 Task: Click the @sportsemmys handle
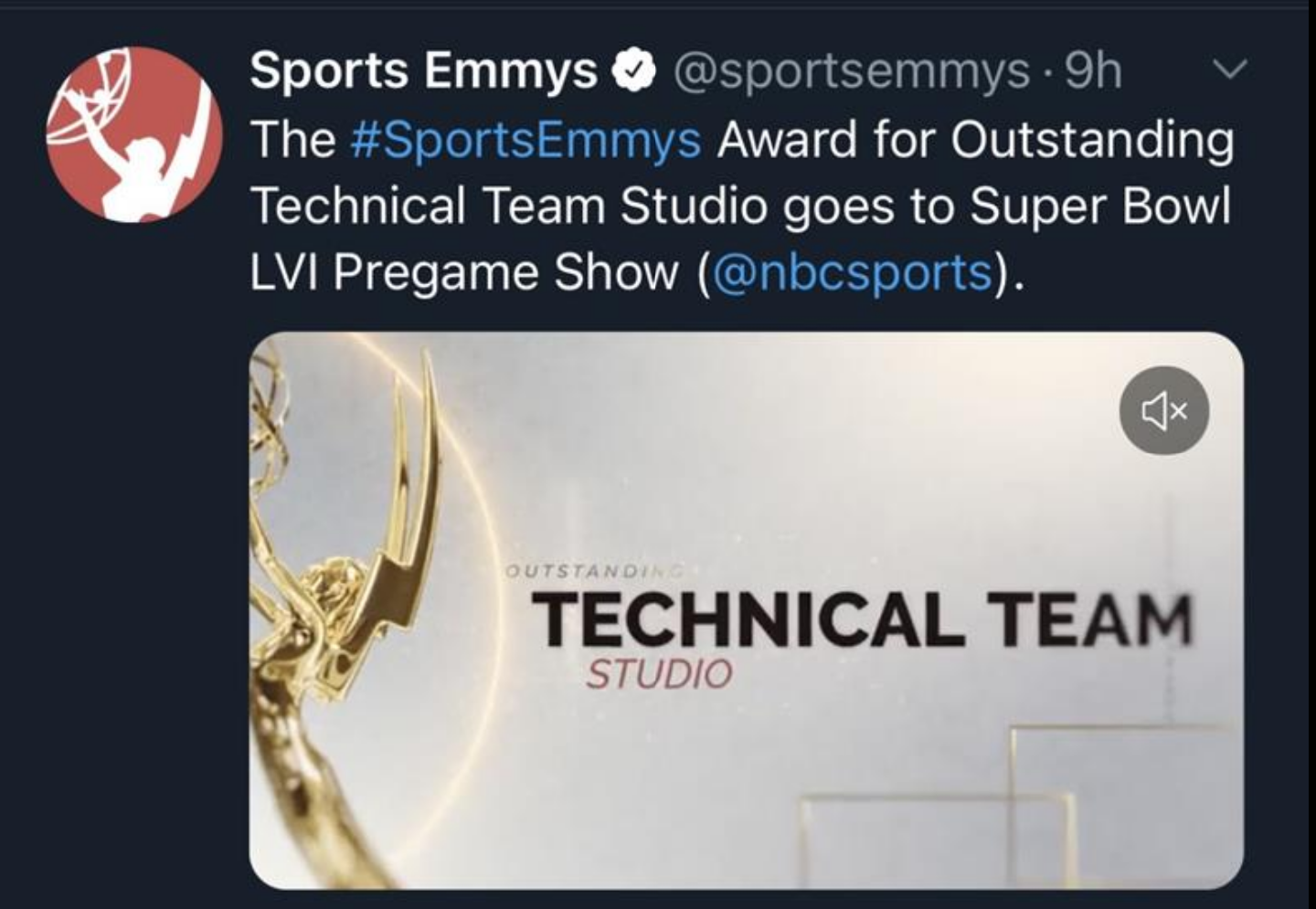(852, 70)
